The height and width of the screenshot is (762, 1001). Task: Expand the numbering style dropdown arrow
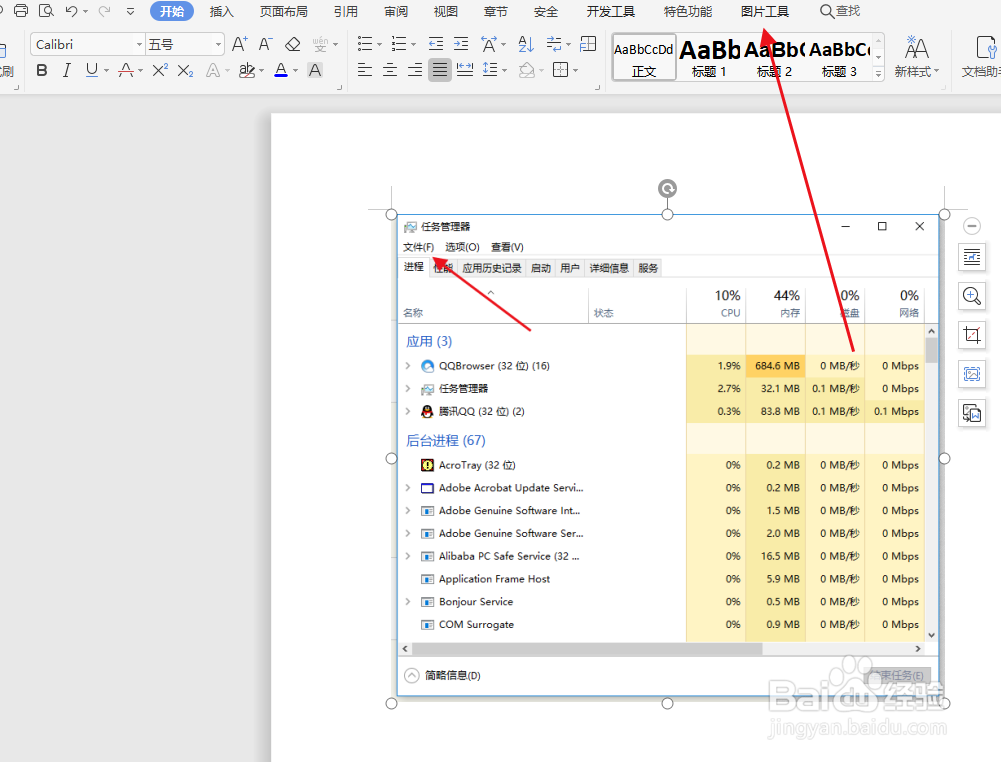click(413, 45)
